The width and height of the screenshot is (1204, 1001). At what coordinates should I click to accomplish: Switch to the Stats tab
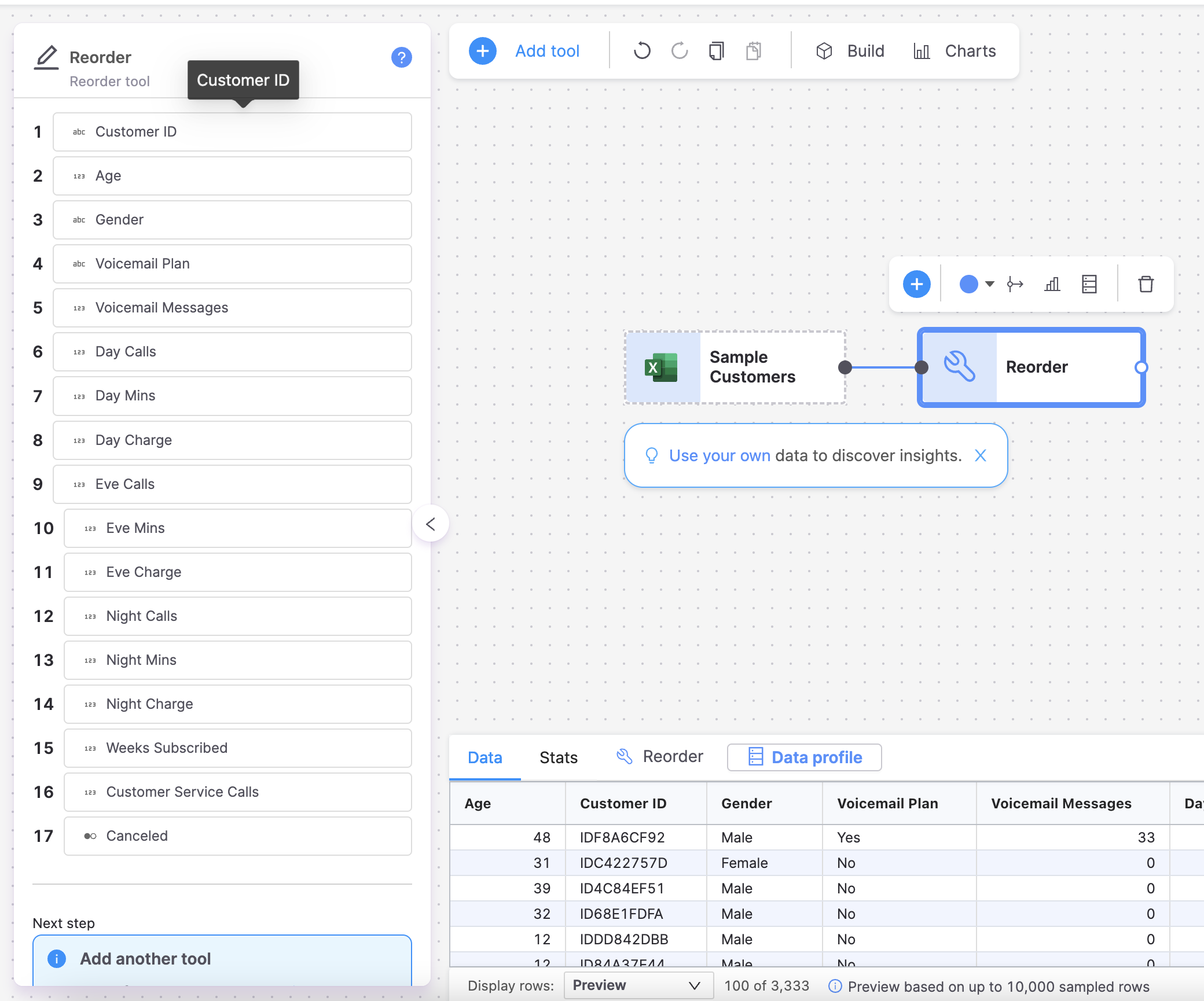coord(559,757)
